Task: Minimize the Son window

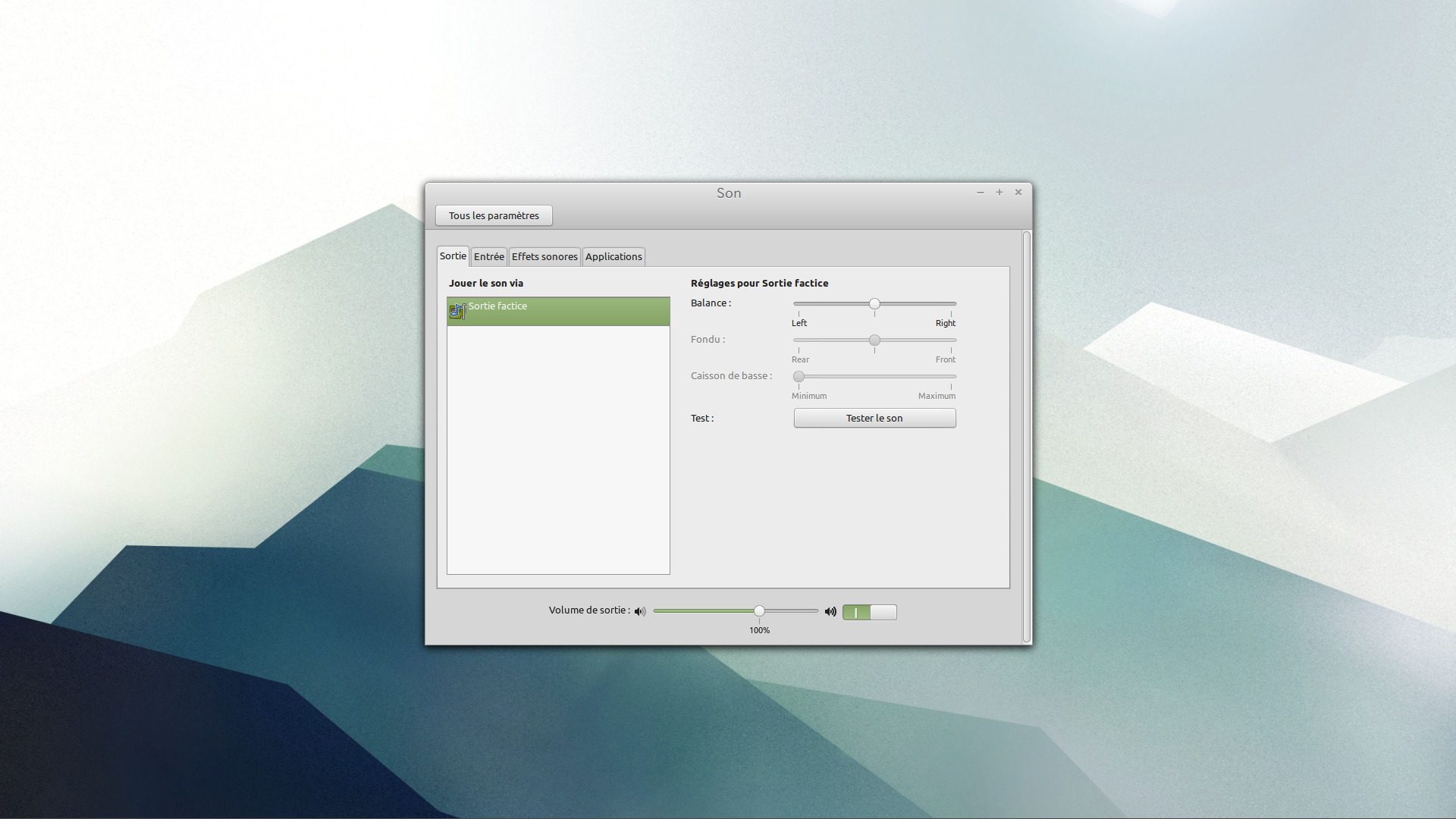Action: pos(981,193)
